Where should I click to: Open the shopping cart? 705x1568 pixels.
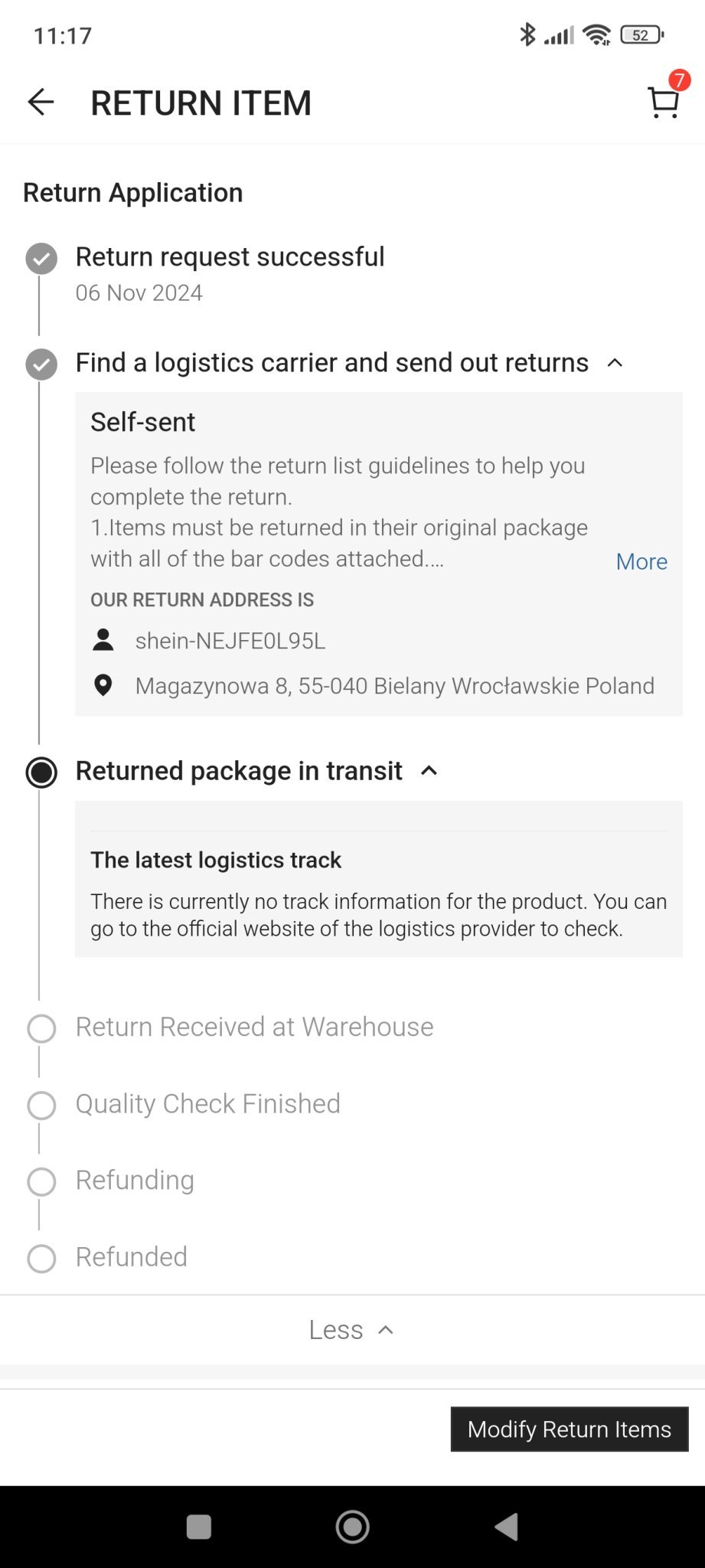[x=663, y=102]
